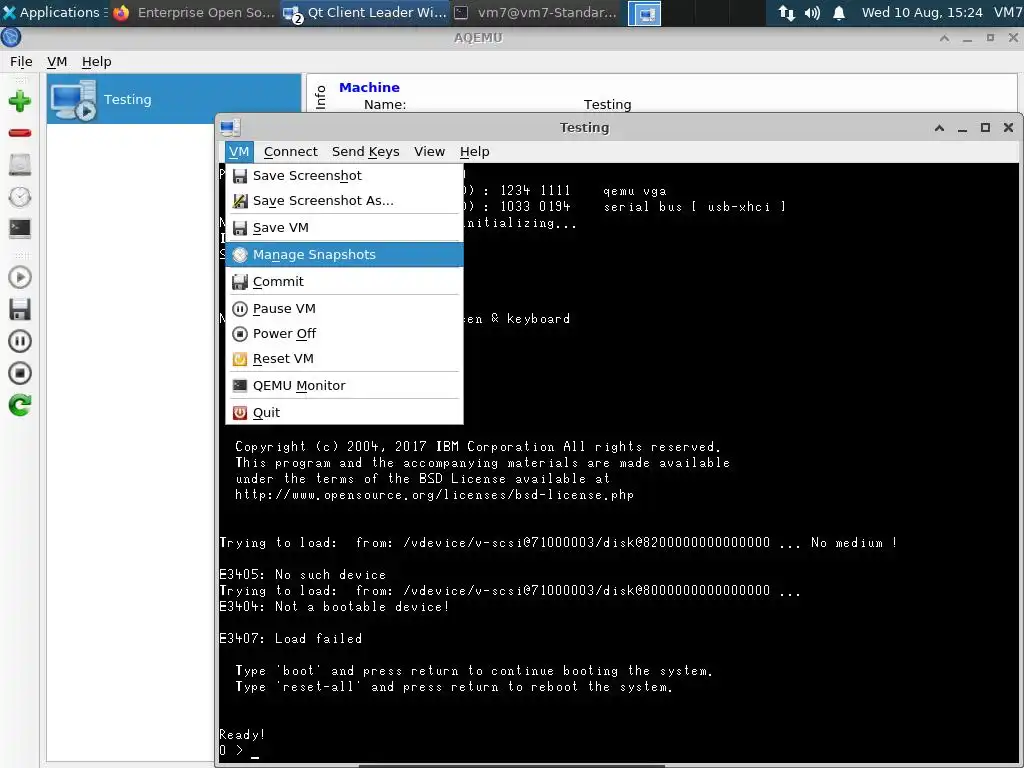1024x768 pixels.
Task: Remove VM using the red minus icon
Action: [20, 133]
